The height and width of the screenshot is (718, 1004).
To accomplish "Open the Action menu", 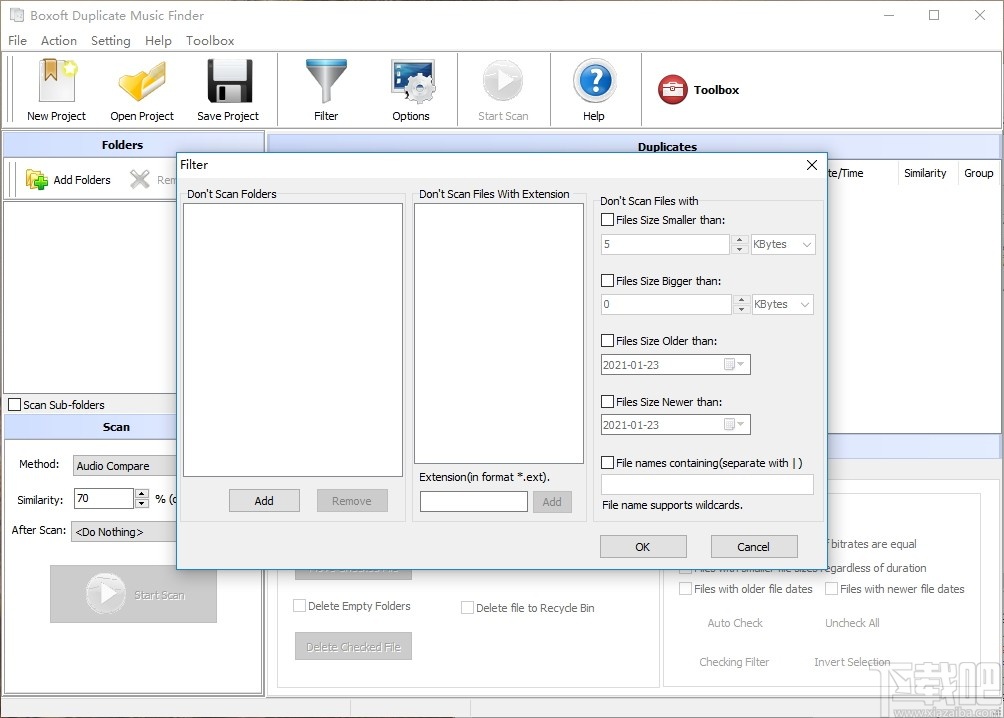I will [58, 41].
